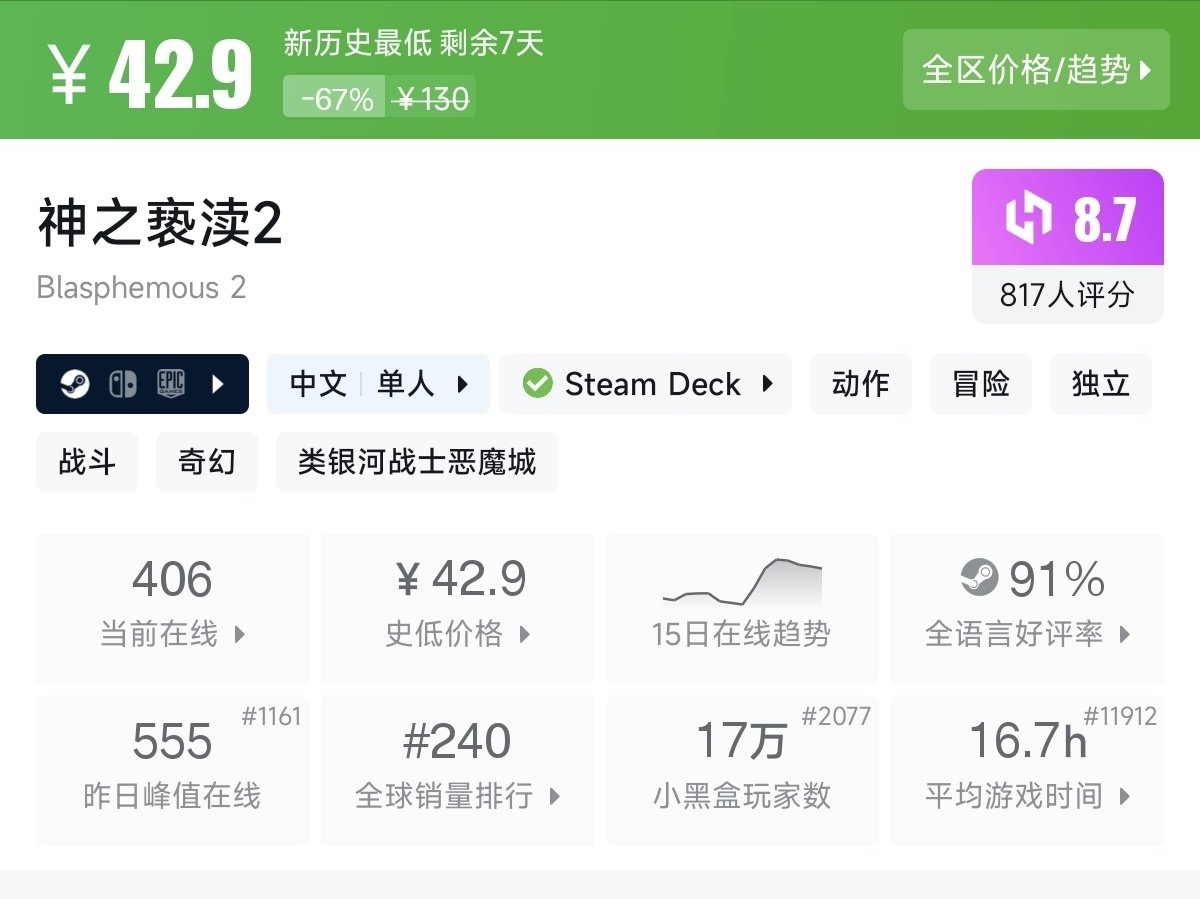Open the 冒险 adventure tag

pyautogui.click(x=980, y=384)
